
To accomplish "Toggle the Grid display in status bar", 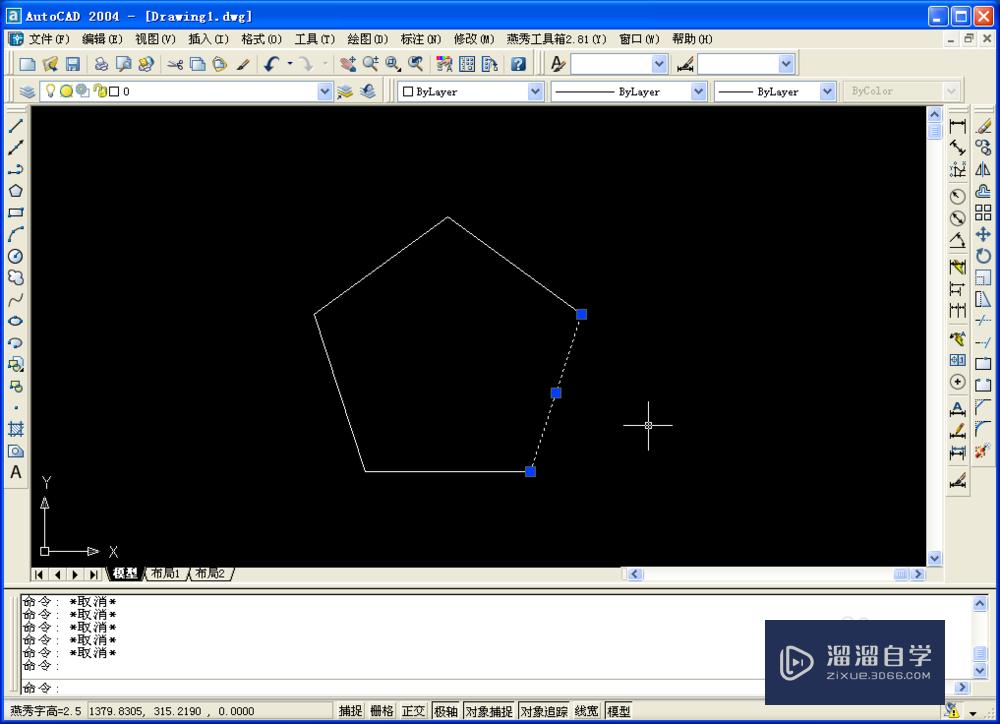I will click(x=381, y=710).
